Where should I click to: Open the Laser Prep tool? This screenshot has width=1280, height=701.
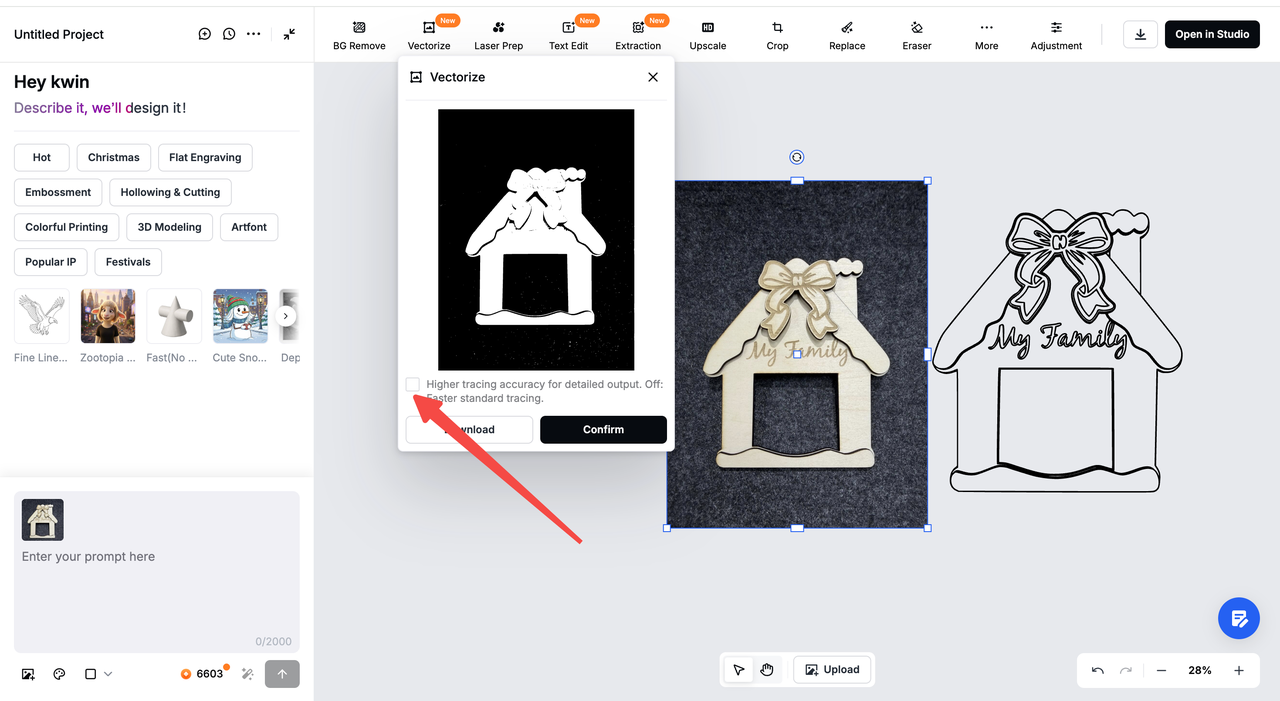(x=498, y=35)
